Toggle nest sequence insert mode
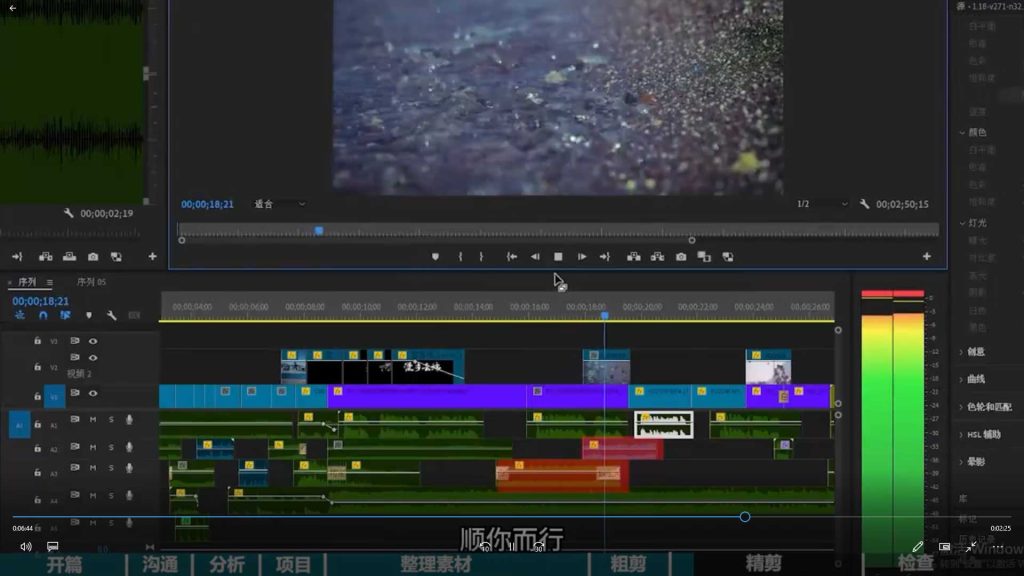Image resolution: width=1024 pixels, height=576 pixels. [x=20, y=315]
